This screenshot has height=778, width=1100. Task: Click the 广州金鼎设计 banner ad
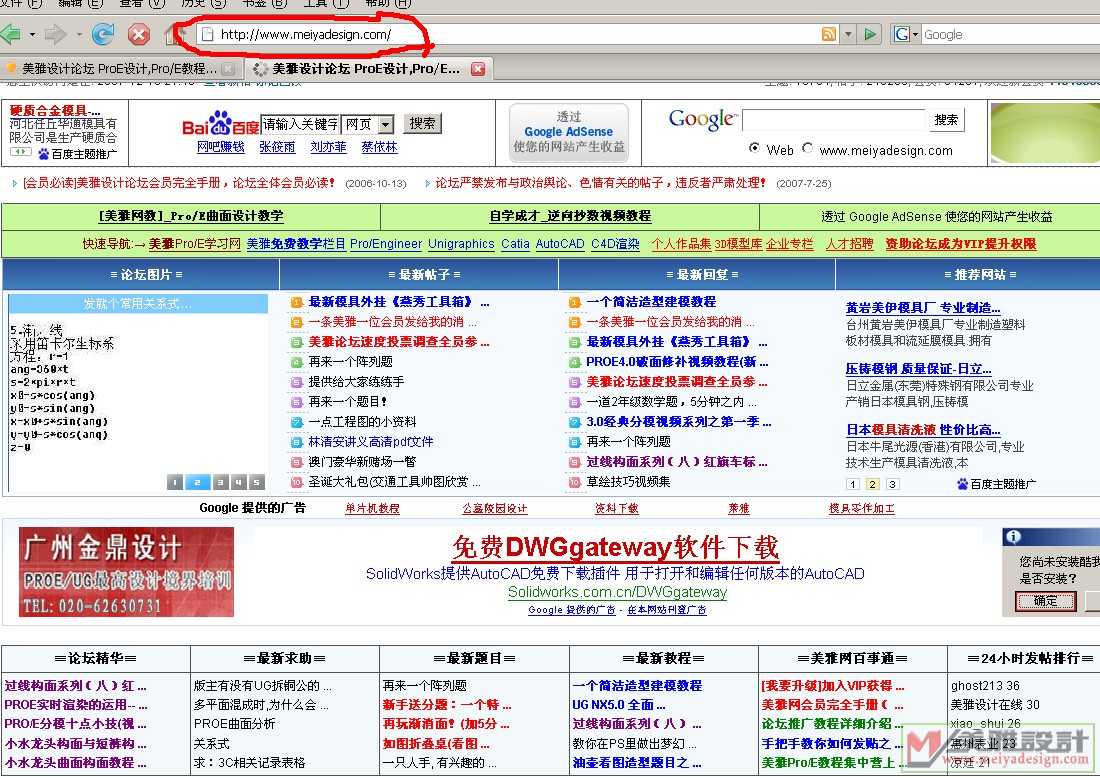click(126, 572)
